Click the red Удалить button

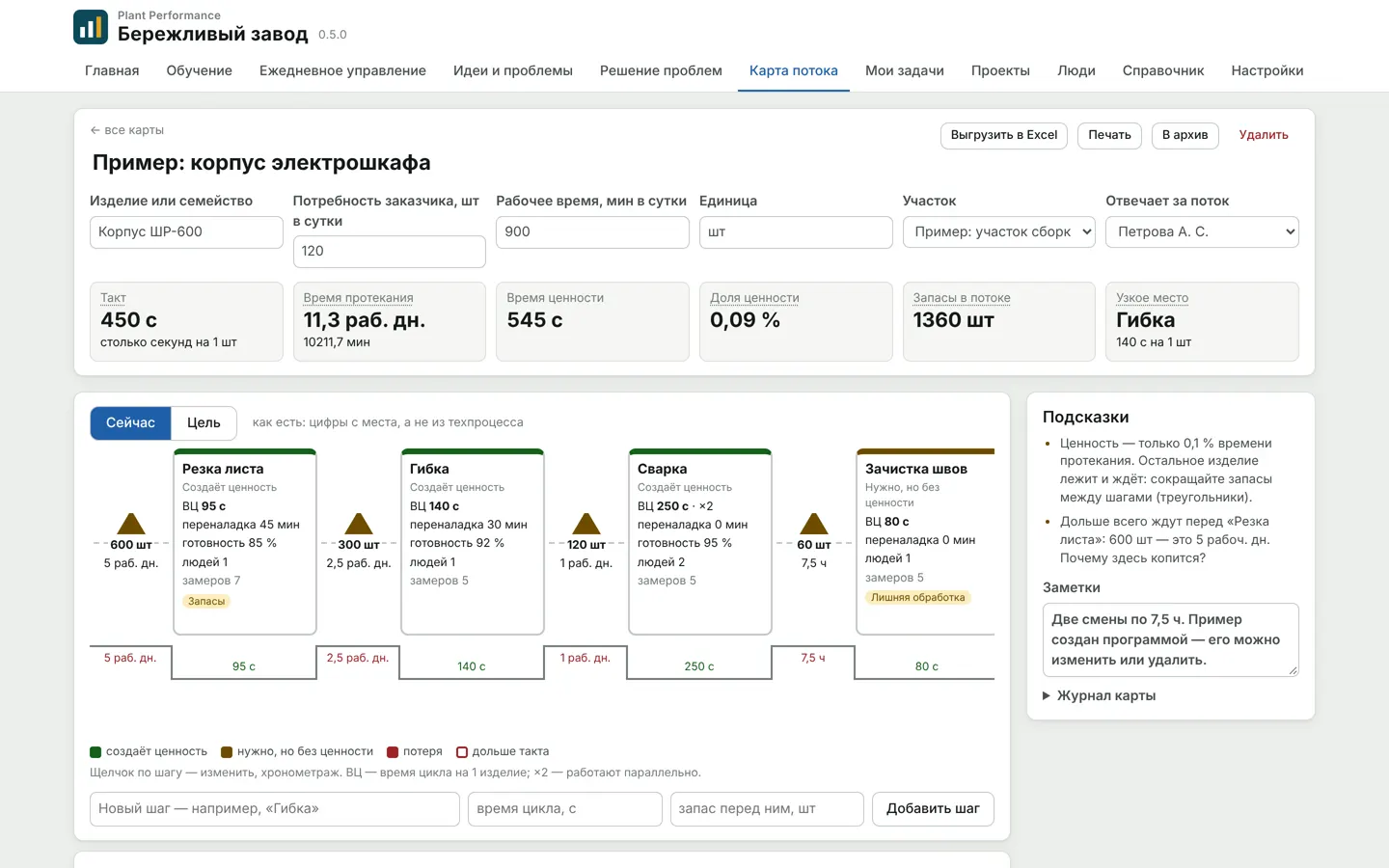(x=1264, y=135)
